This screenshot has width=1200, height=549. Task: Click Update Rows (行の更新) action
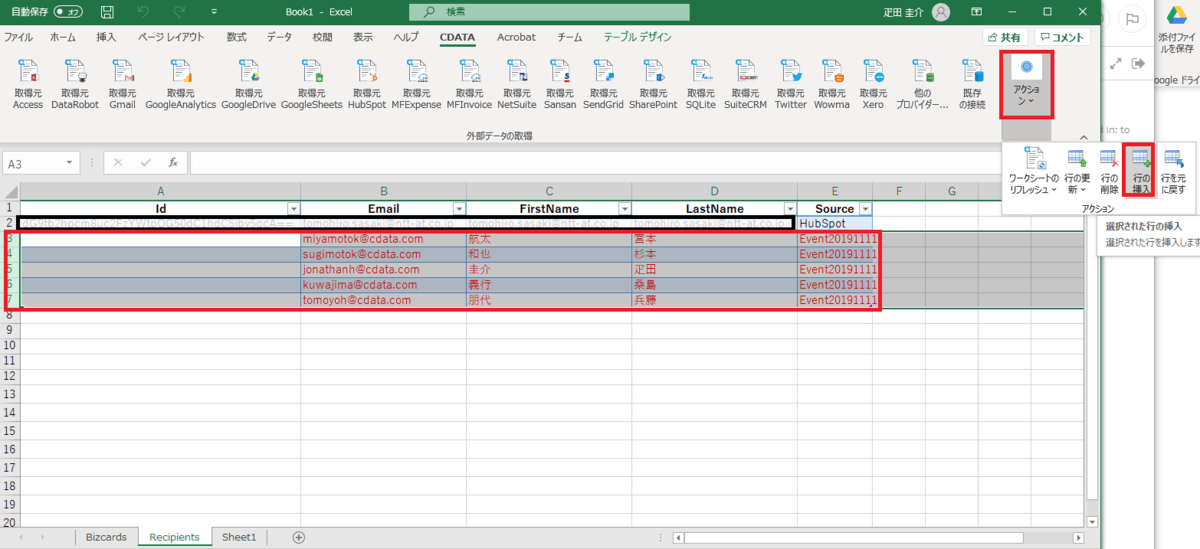[x=1077, y=170]
